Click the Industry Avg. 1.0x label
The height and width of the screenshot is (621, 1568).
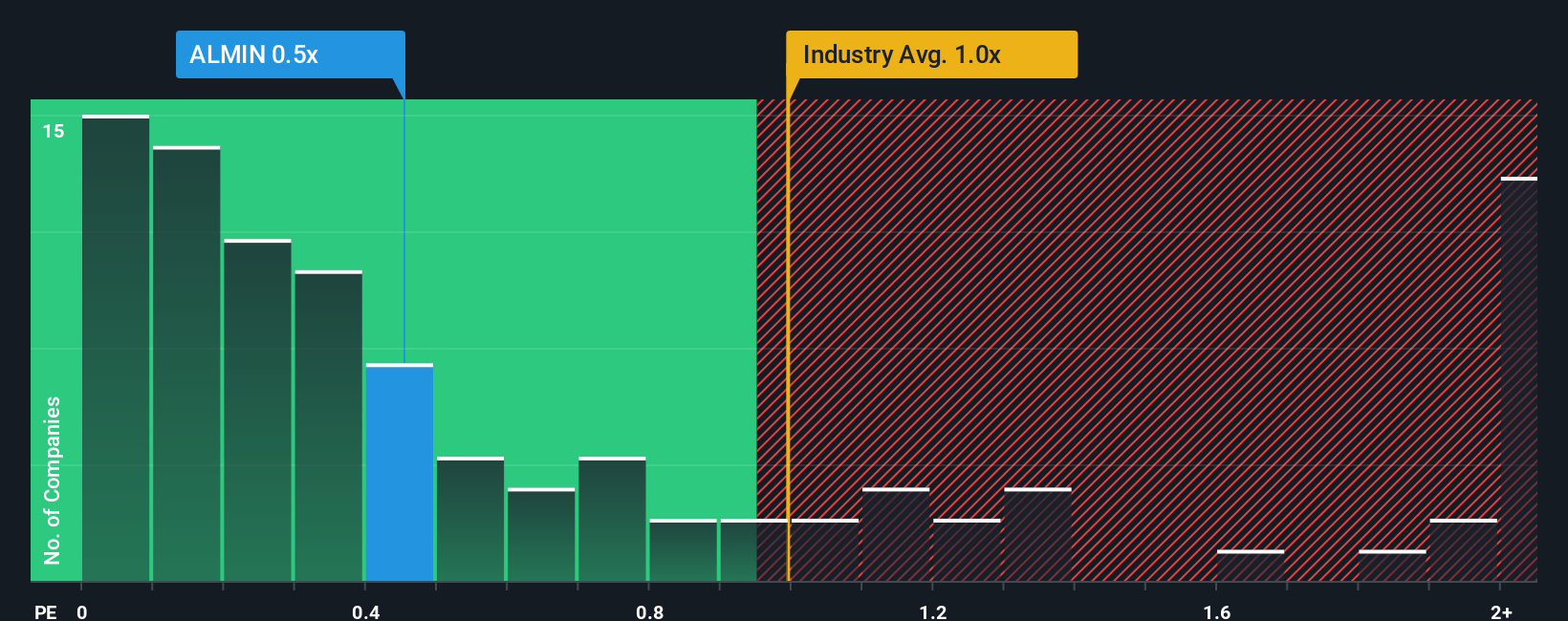click(x=931, y=54)
